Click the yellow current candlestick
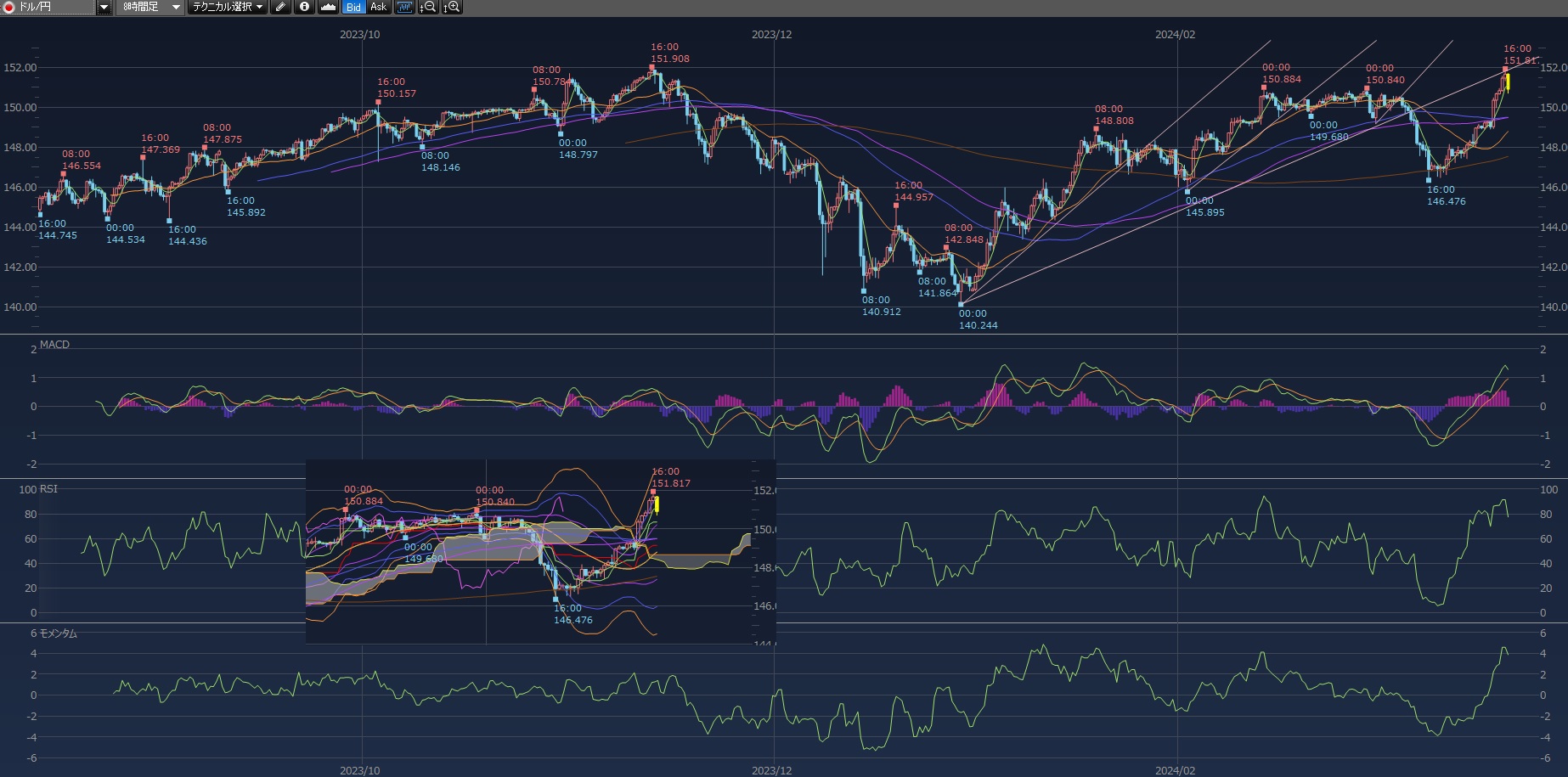Screen dimensions: 1568x777 tap(1508, 82)
